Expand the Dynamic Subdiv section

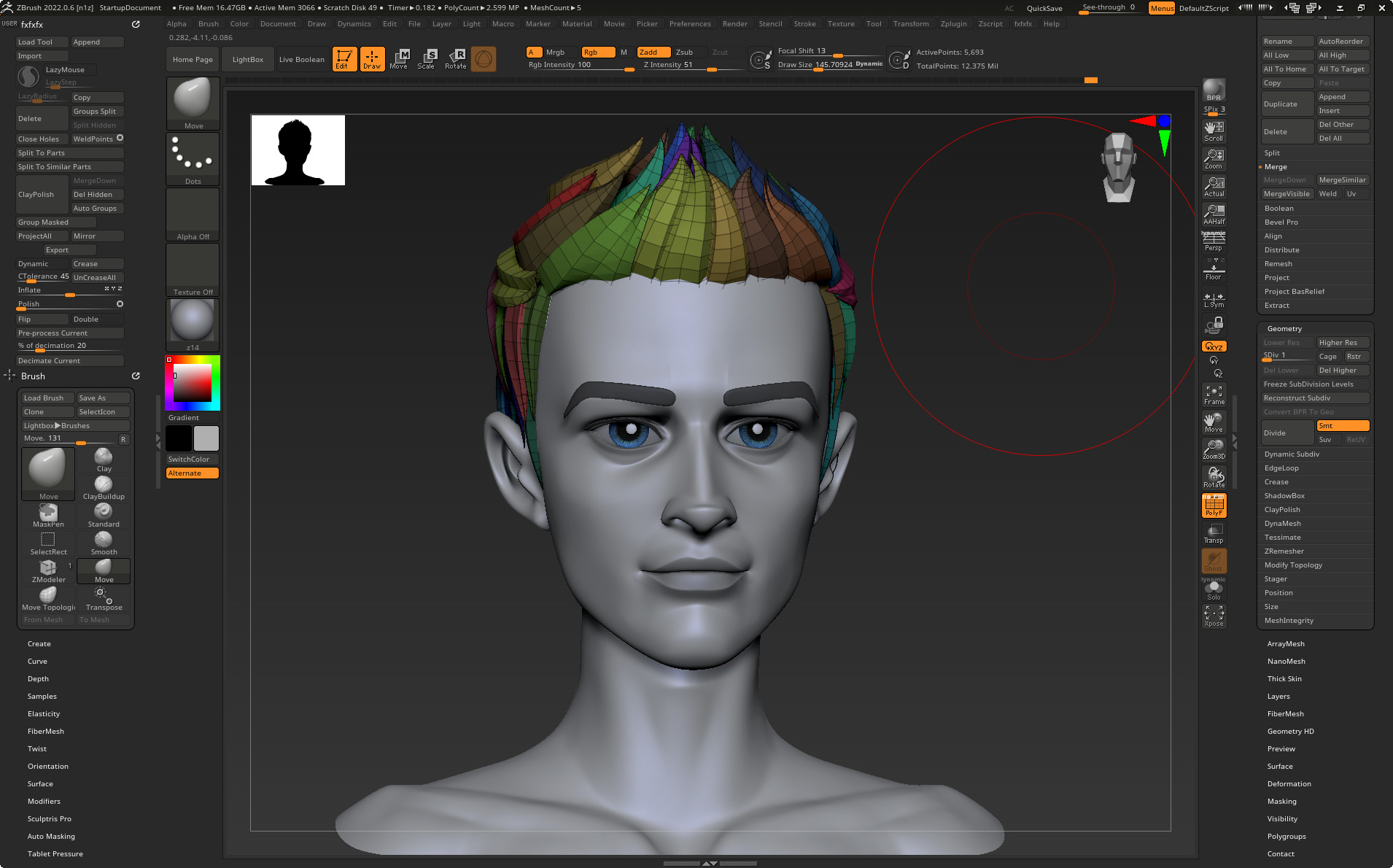click(1292, 454)
